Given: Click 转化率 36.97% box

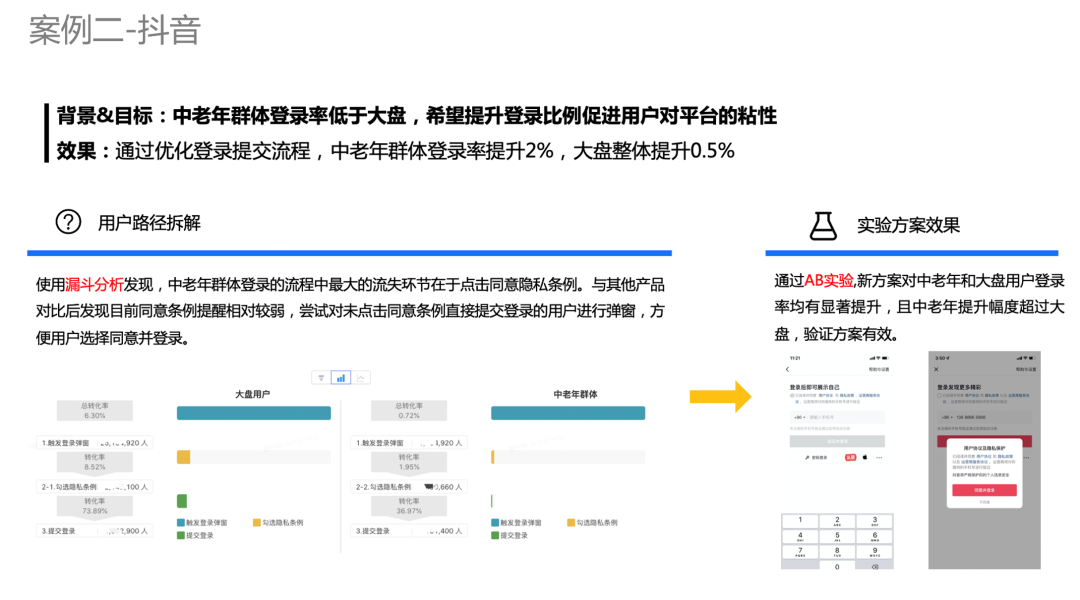Looking at the screenshot, I should 408,506.
